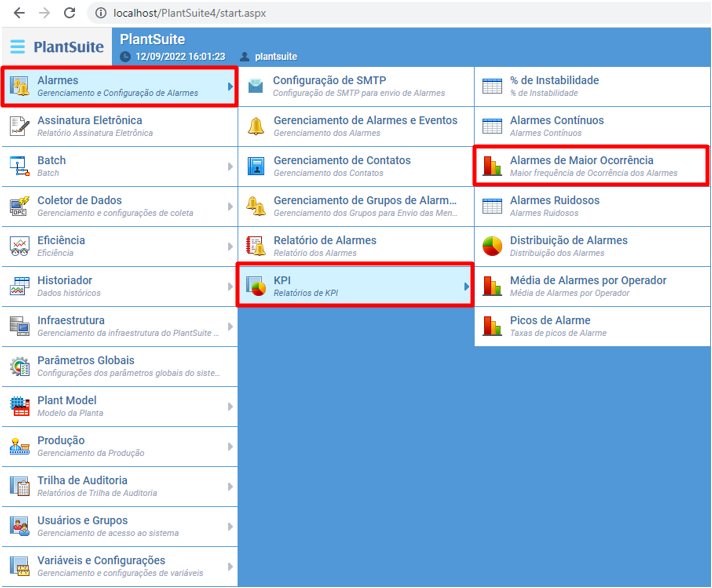Click the Alarmes Contínuos title text
The image size is (712, 588).
[557, 120]
